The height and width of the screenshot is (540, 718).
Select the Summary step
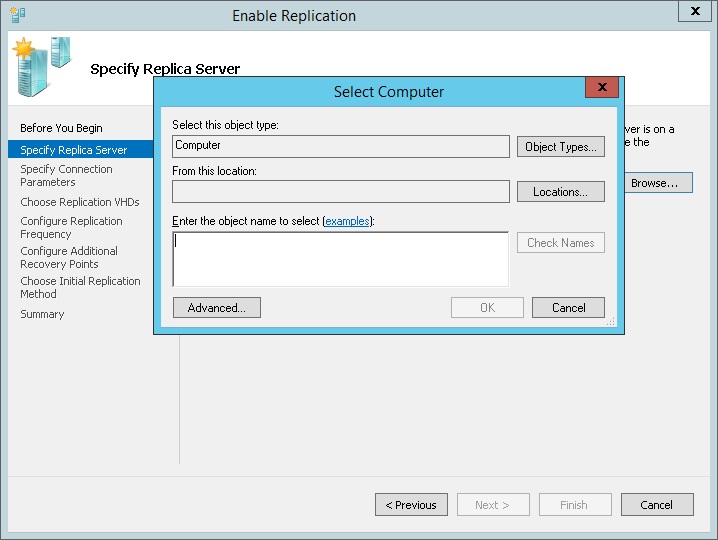(x=42, y=314)
